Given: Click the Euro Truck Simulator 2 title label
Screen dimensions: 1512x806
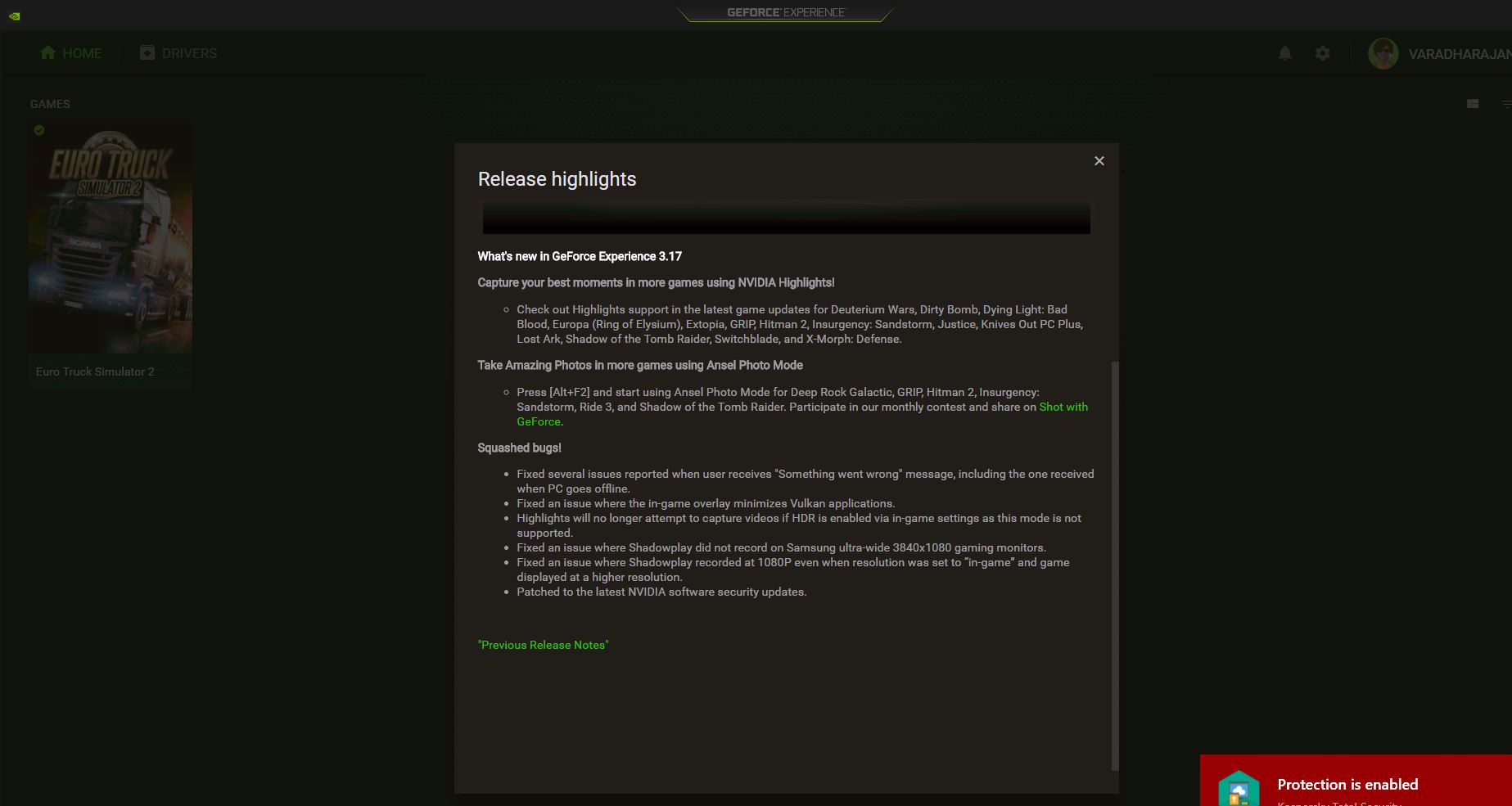Looking at the screenshot, I should (95, 371).
